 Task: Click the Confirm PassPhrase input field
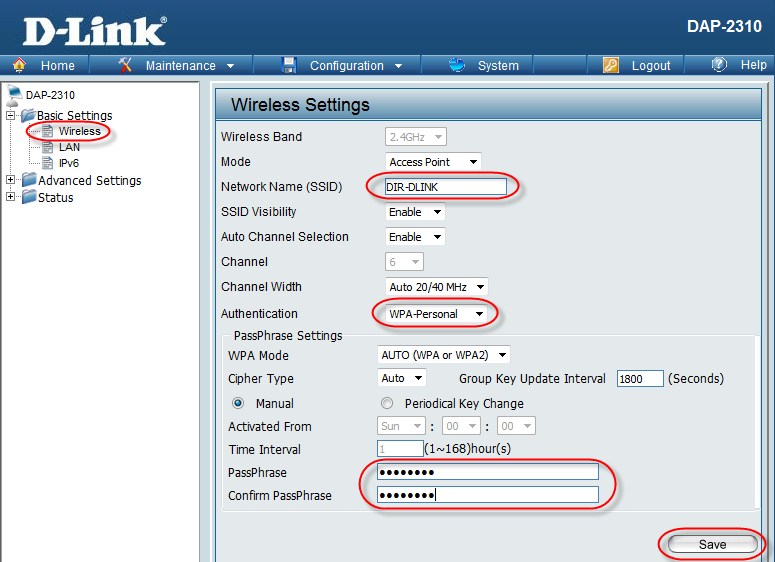pos(488,495)
